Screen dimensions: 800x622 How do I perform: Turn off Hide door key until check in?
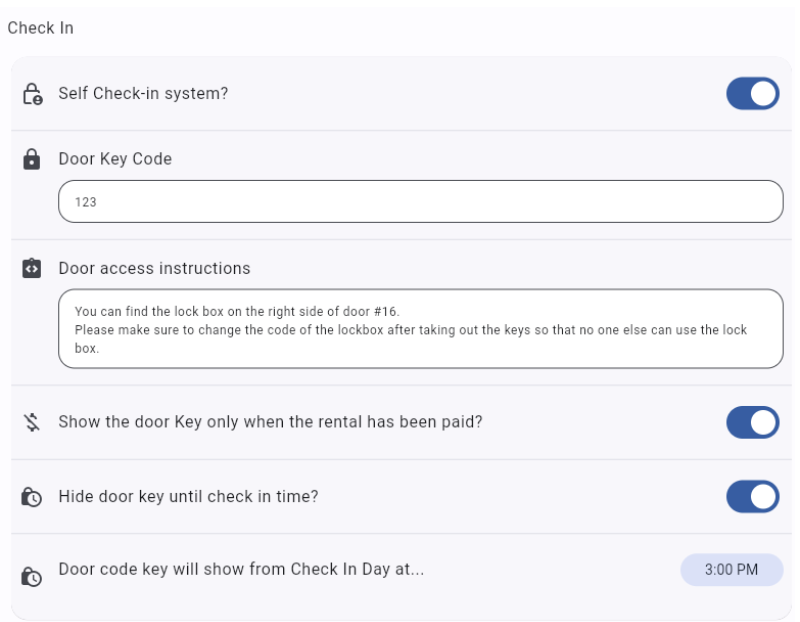(752, 496)
